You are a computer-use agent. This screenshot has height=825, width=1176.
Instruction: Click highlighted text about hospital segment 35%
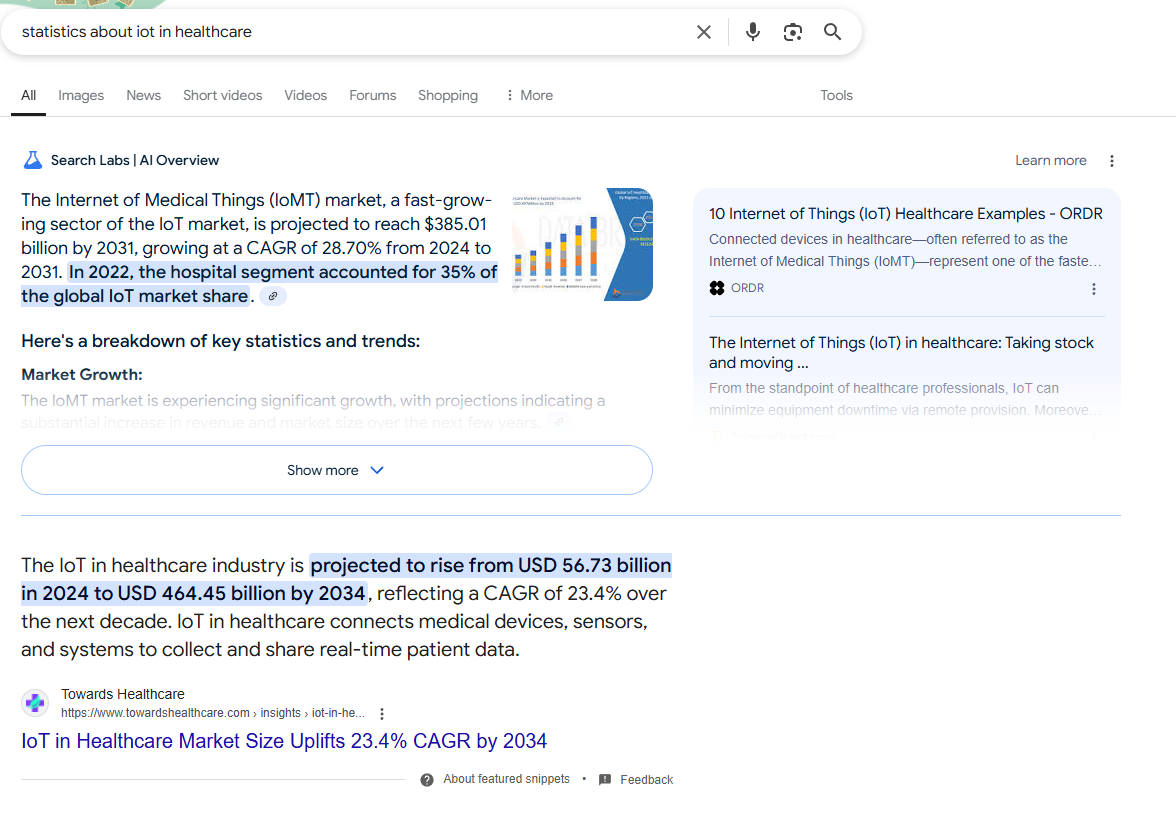(260, 284)
